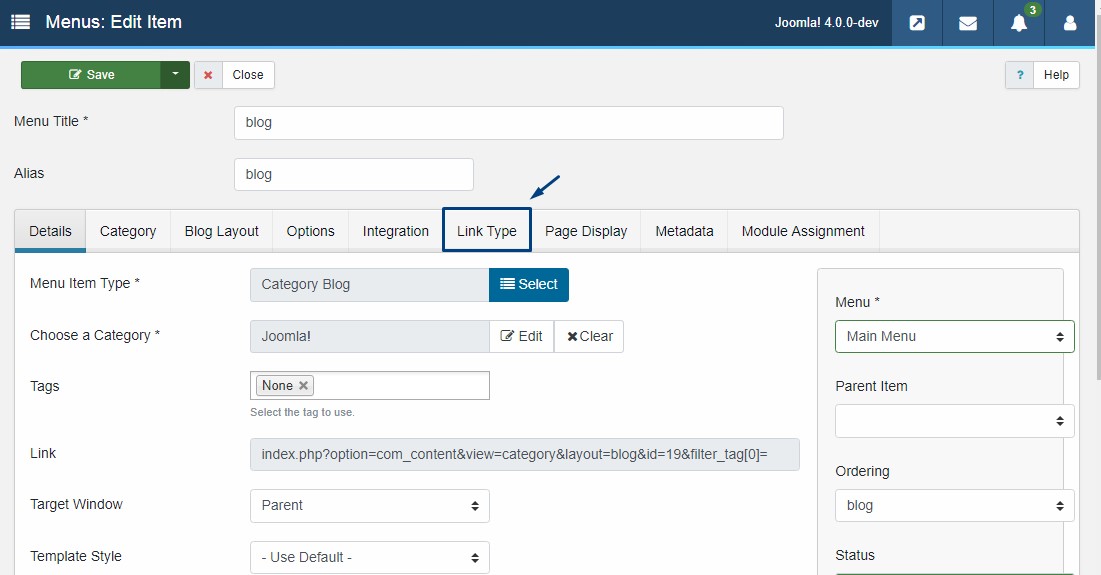1101x575 pixels.
Task: Open the Main Menu dropdown
Action: (x=954, y=336)
